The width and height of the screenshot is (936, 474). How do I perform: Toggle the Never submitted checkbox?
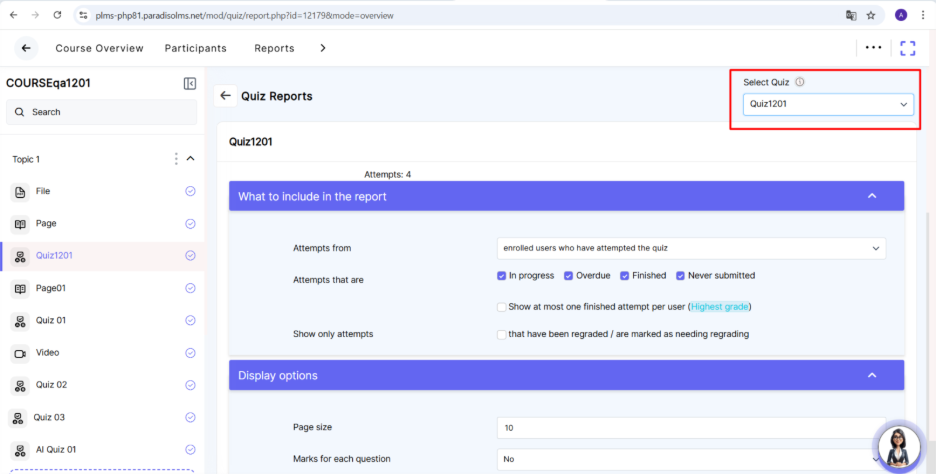tap(680, 276)
